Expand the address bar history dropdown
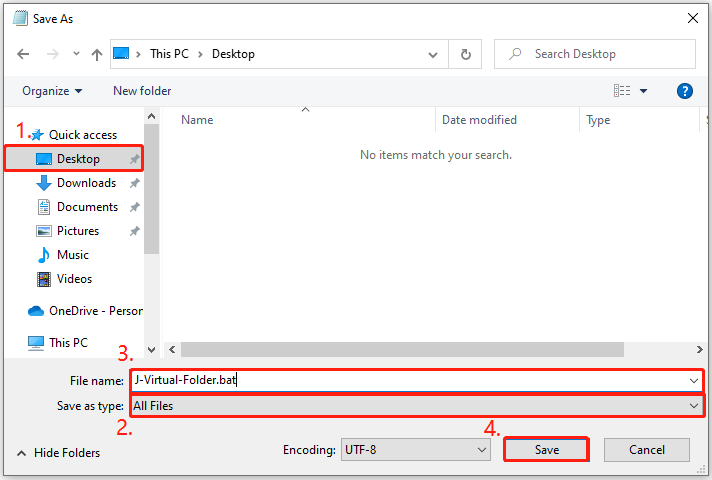 click(433, 54)
